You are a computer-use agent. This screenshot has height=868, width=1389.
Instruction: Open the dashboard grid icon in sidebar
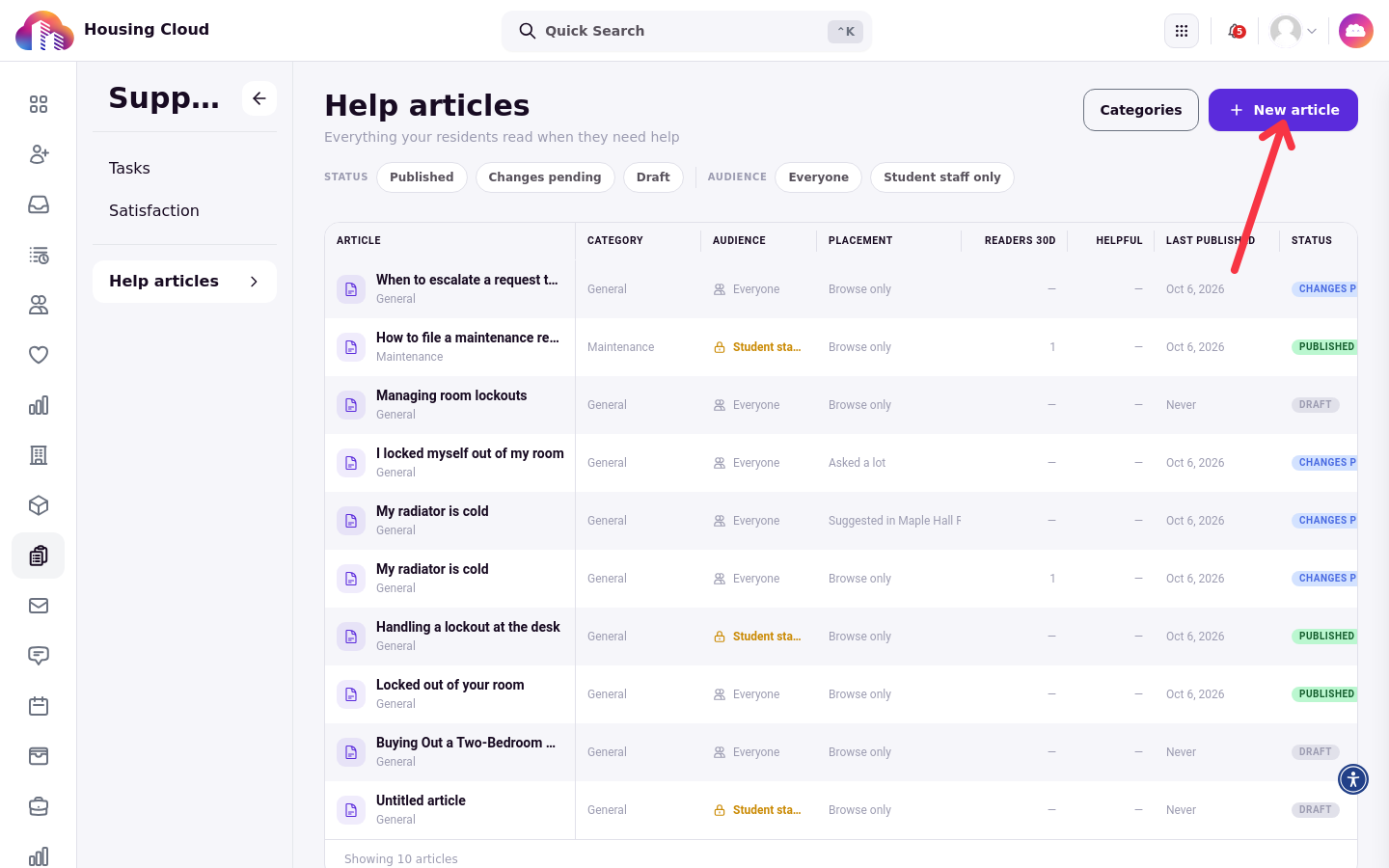tap(39, 104)
